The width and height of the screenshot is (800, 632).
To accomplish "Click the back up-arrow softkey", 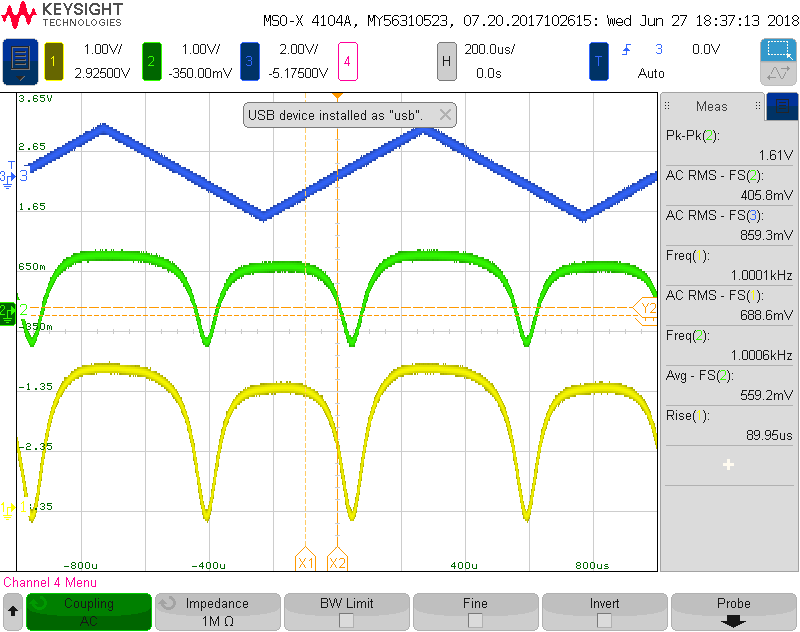I will (x=13, y=611).
